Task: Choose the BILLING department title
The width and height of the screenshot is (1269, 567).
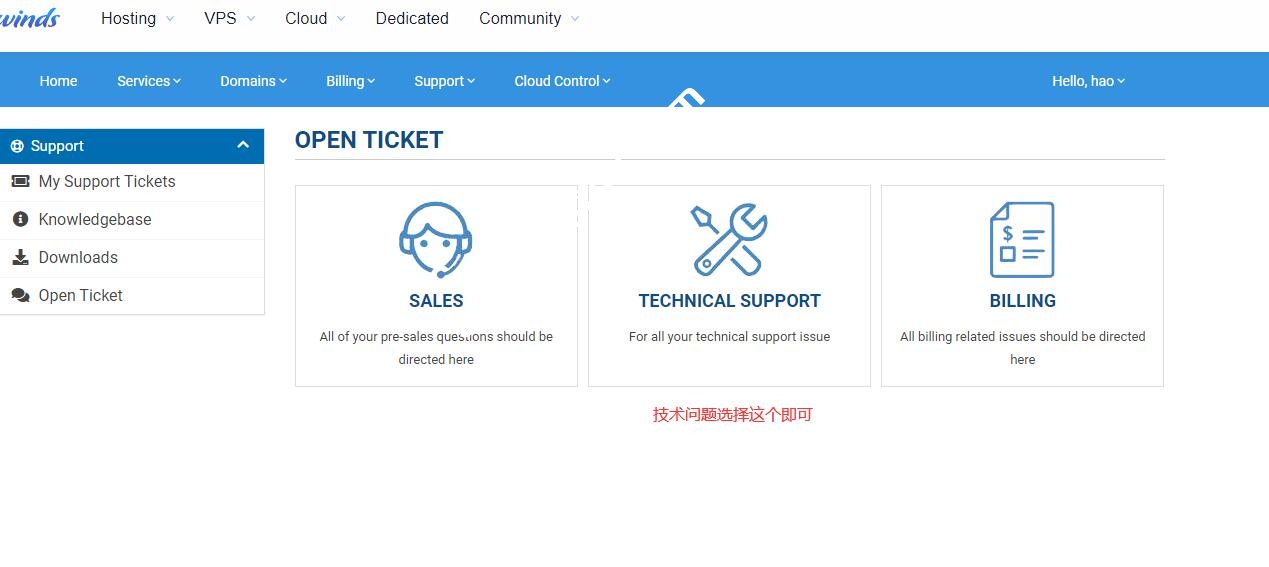Action: tap(1022, 300)
